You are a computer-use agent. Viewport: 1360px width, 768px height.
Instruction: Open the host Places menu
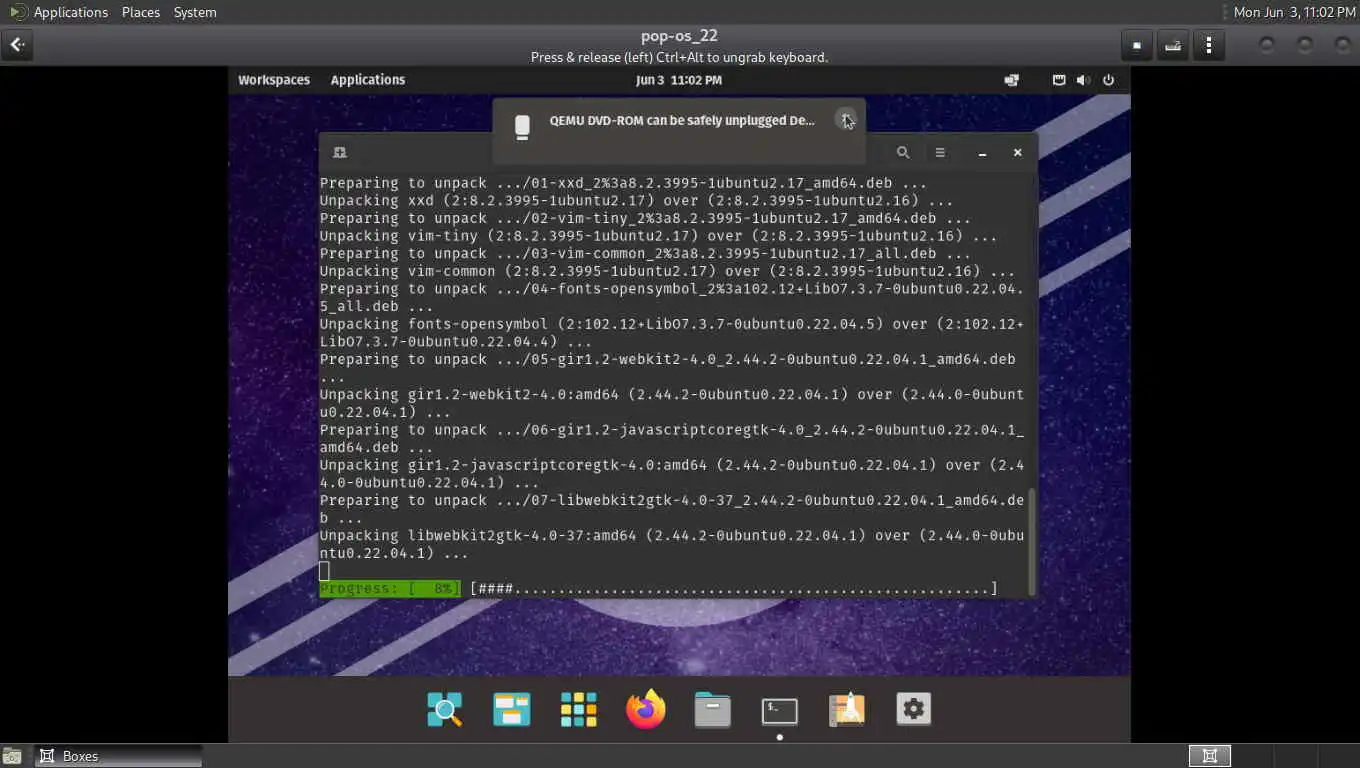click(x=141, y=12)
